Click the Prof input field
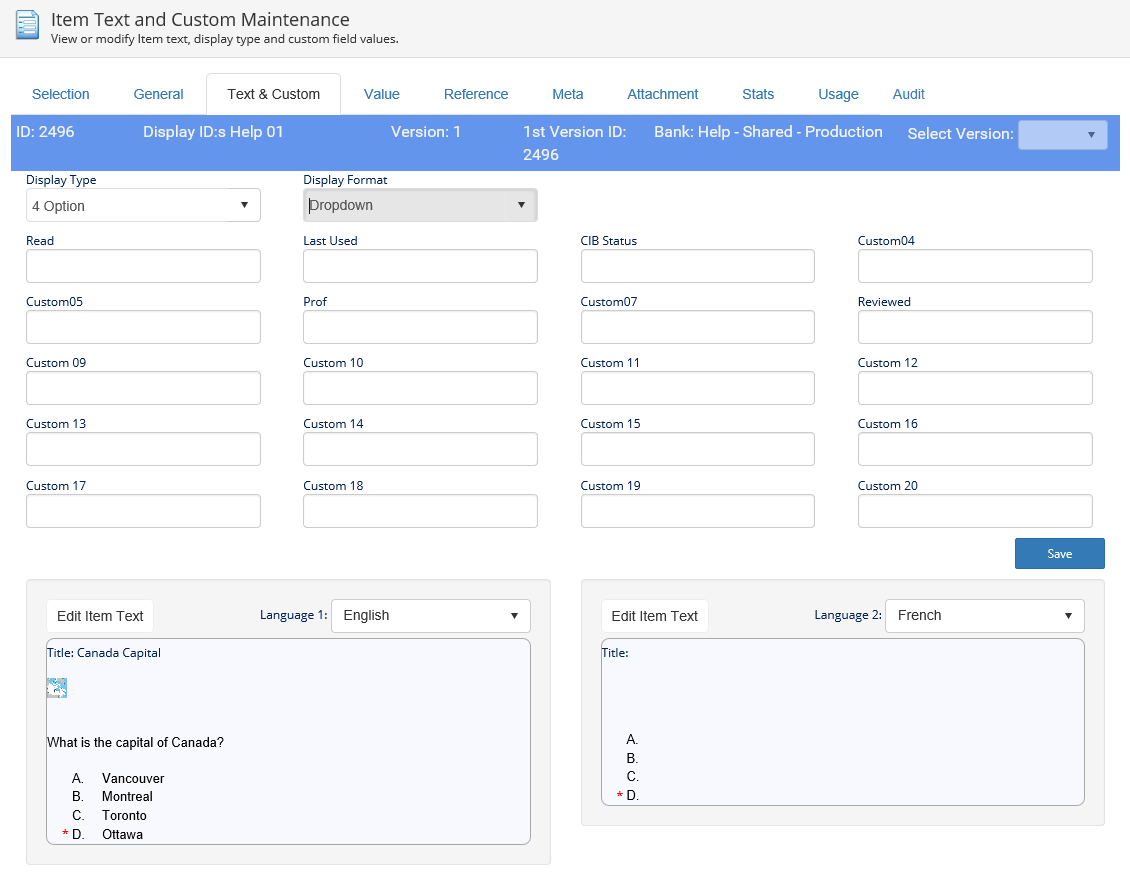 tap(420, 327)
